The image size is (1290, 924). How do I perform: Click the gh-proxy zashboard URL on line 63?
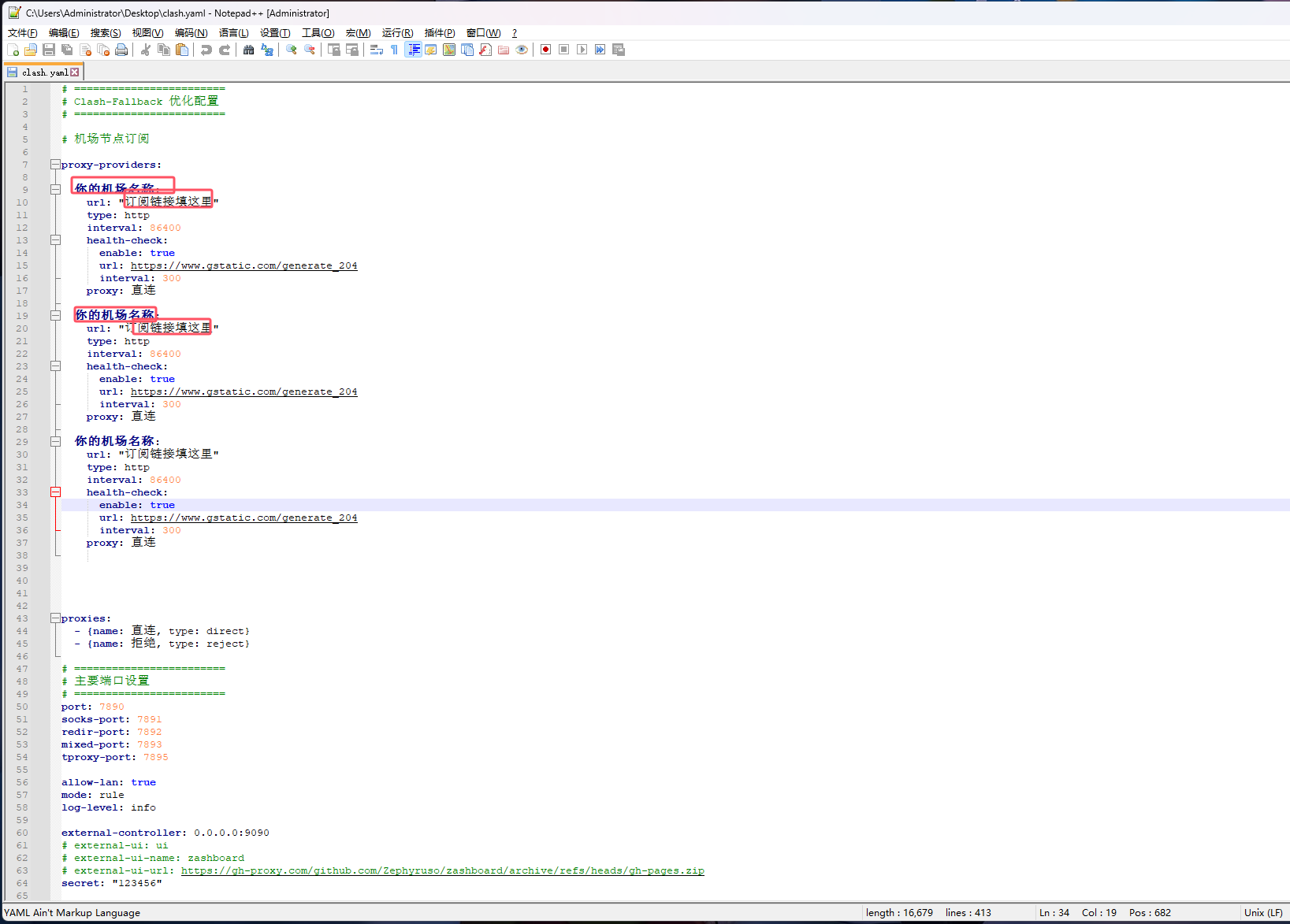click(x=442, y=870)
